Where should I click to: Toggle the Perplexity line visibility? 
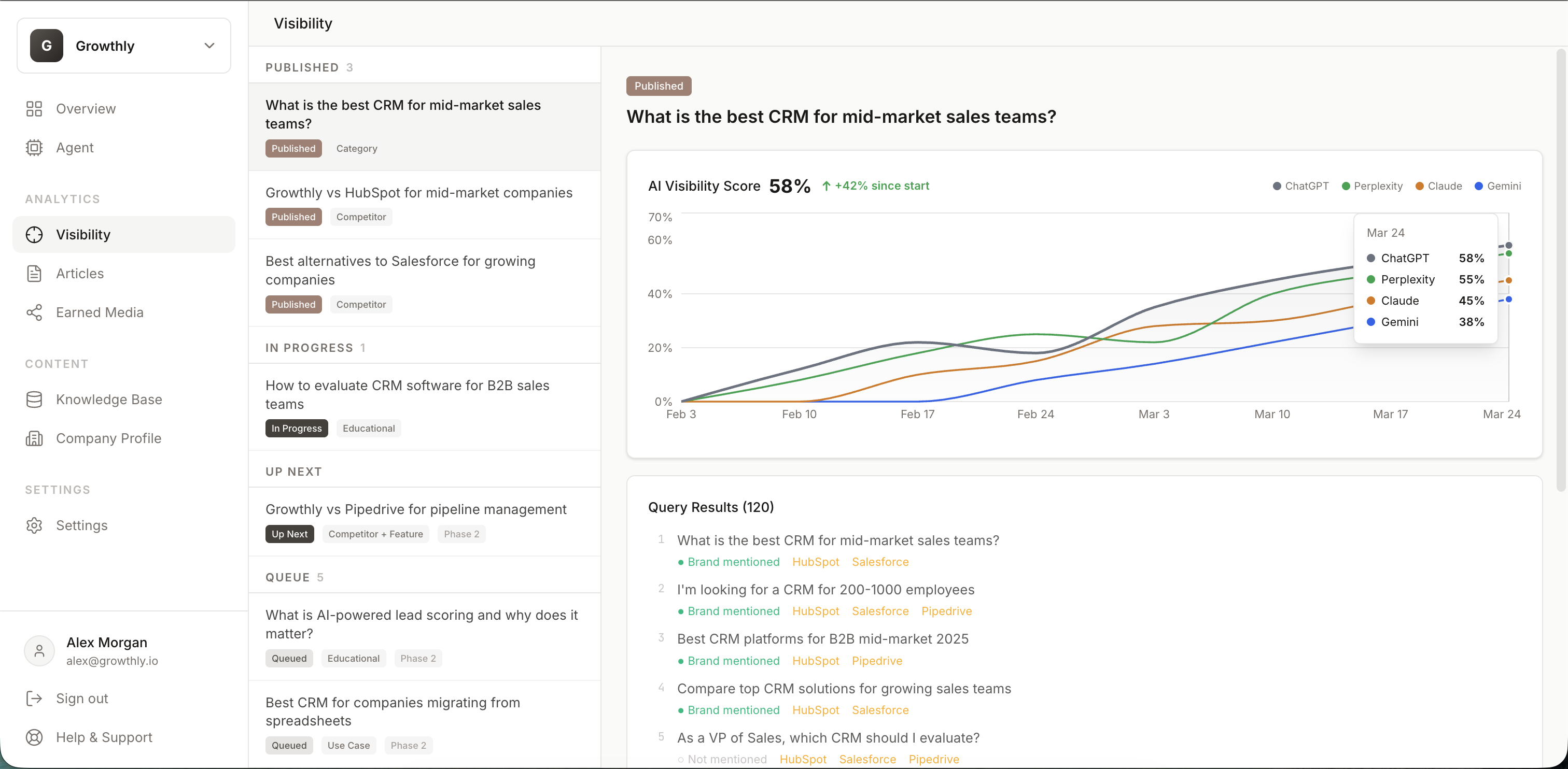click(1372, 186)
